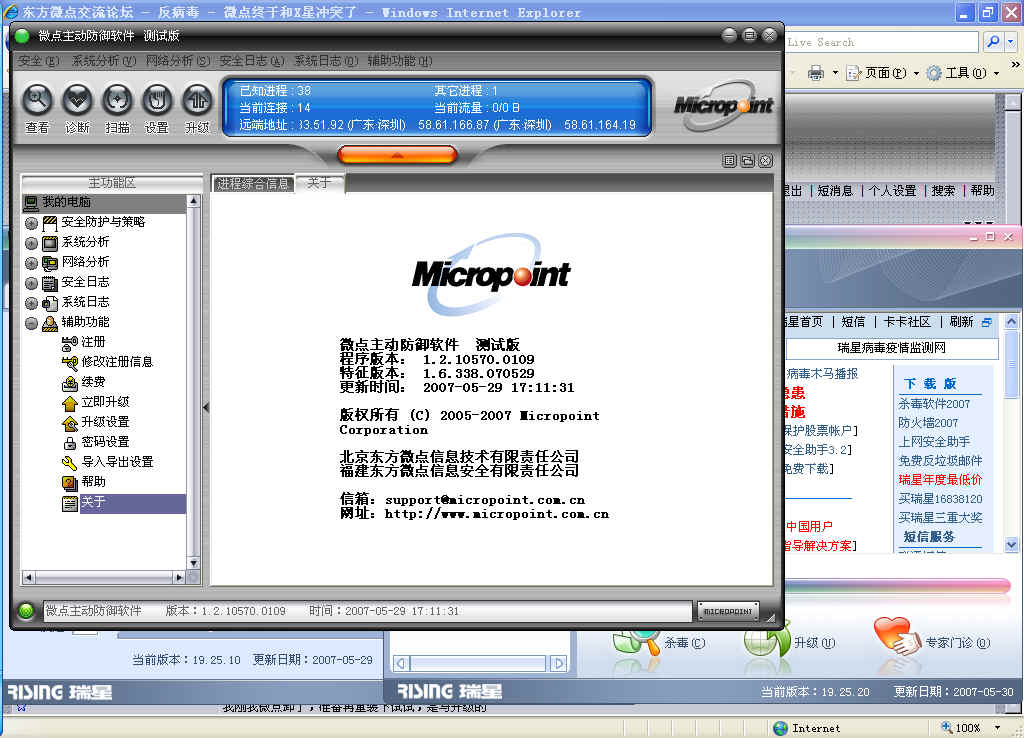The height and width of the screenshot is (738, 1024).
Task: Open 帮助 in the Micropoint function tree
Action: point(84,482)
